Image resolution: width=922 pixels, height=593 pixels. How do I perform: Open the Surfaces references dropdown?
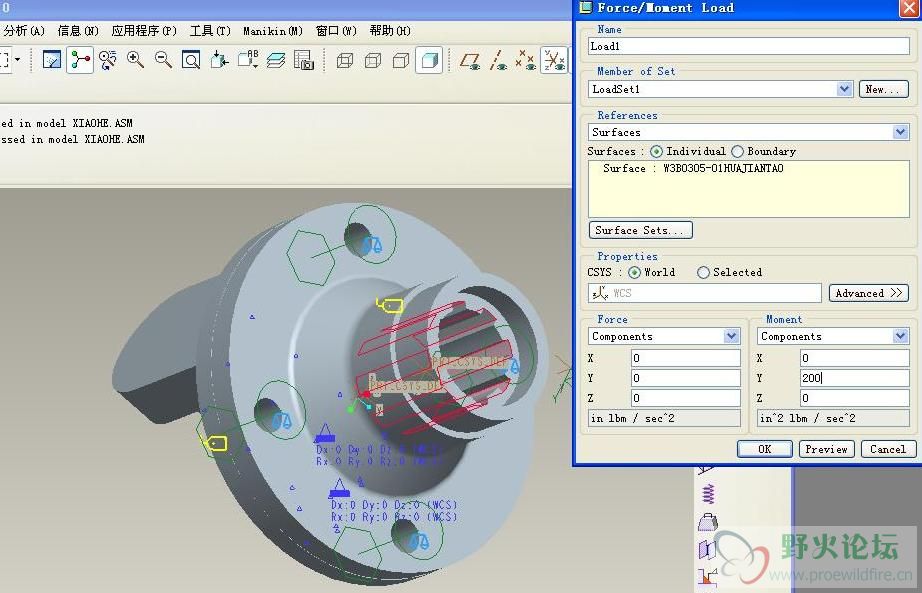click(900, 132)
